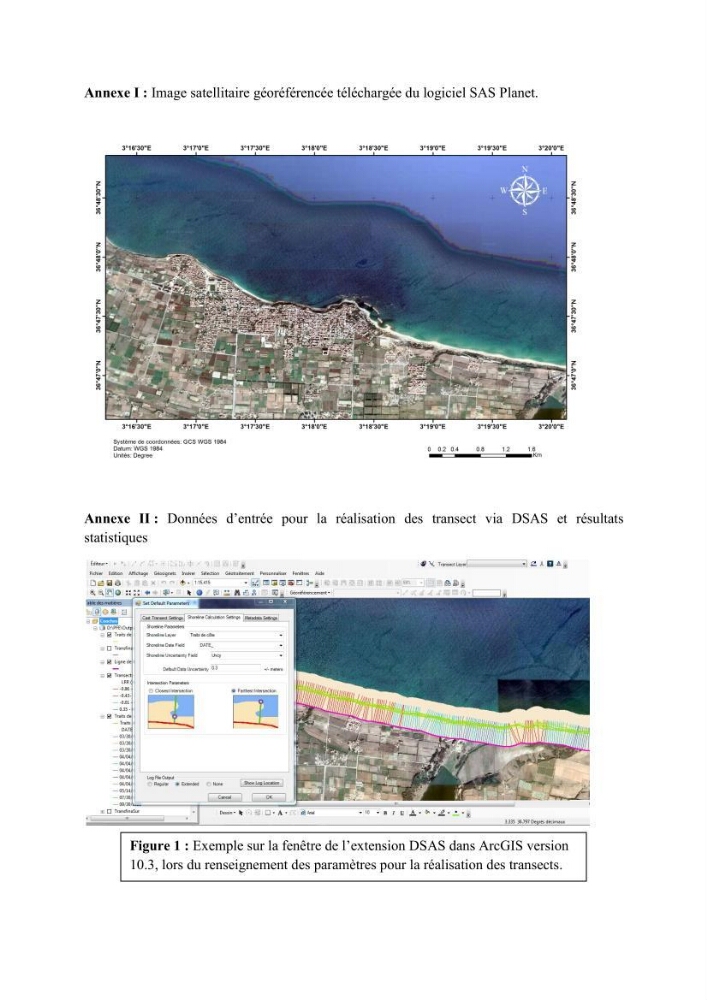707x1000 pixels.
Task: Open the Éditeur dropdown menu
Action: pos(99,563)
